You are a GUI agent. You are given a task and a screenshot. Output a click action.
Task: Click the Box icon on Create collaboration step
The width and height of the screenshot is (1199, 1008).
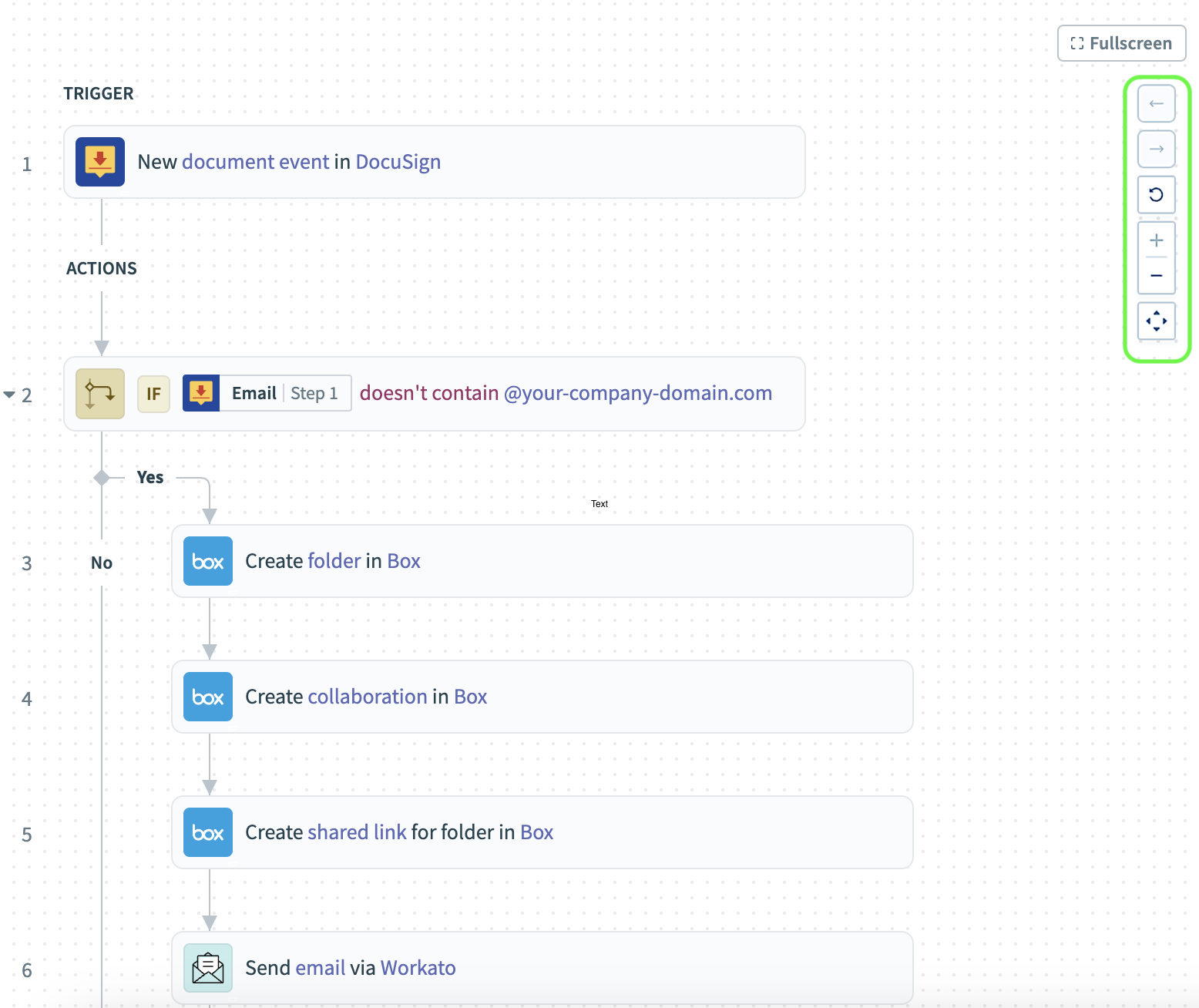point(208,697)
